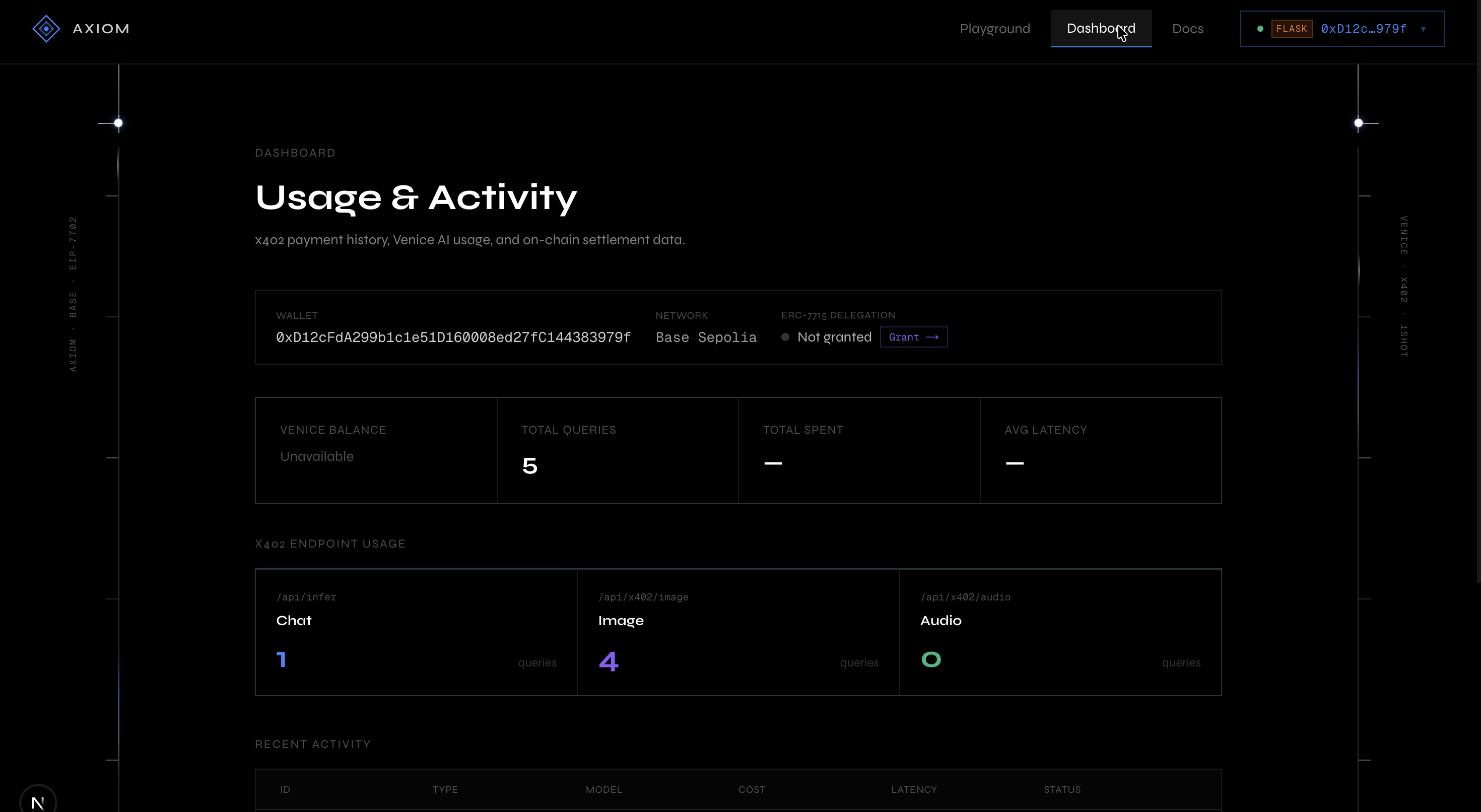
Task: Click the Audio query count 0
Action: tap(931, 659)
